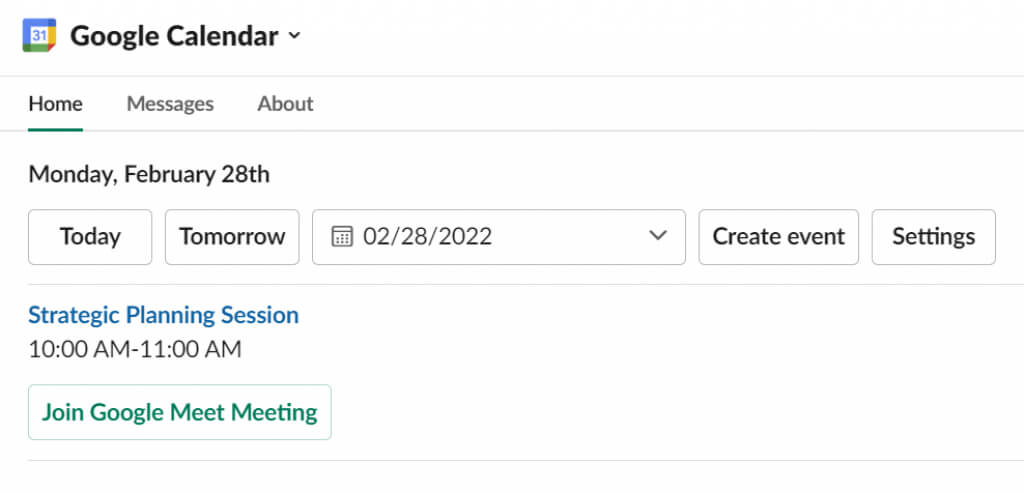Switch to the Home tab
Image resolution: width=1024 pixels, height=493 pixels.
click(55, 104)
